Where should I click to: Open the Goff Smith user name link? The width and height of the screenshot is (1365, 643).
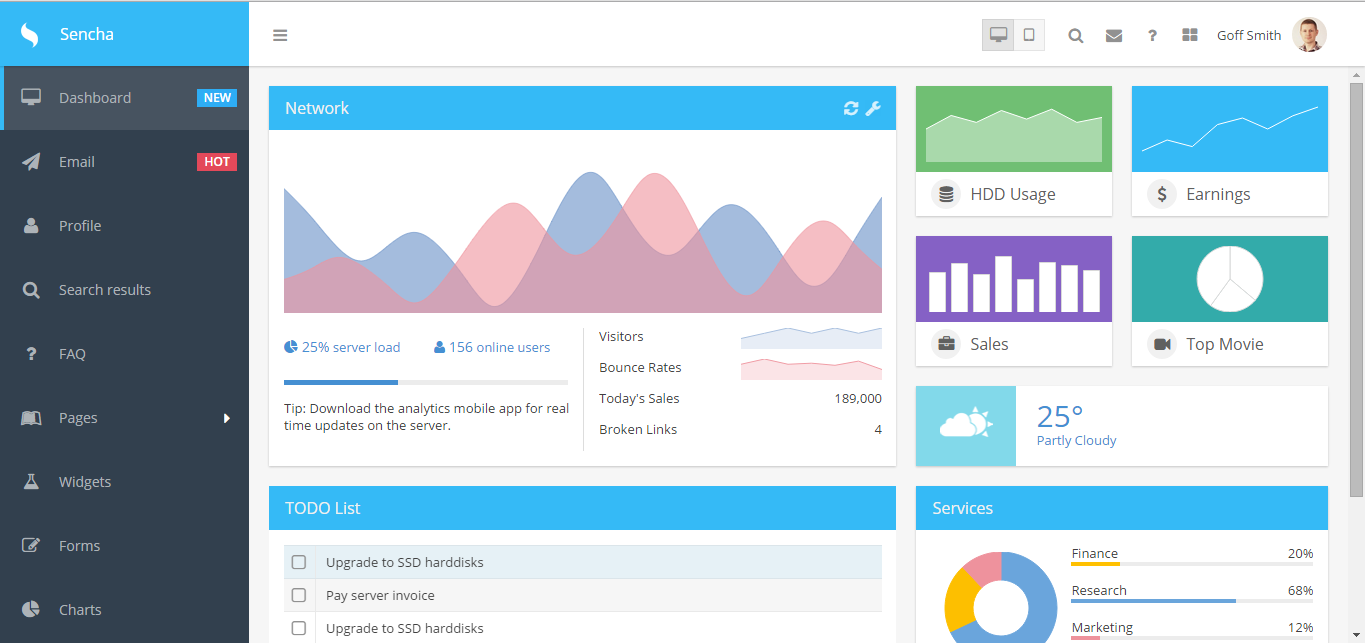(x=1249, y=35)
